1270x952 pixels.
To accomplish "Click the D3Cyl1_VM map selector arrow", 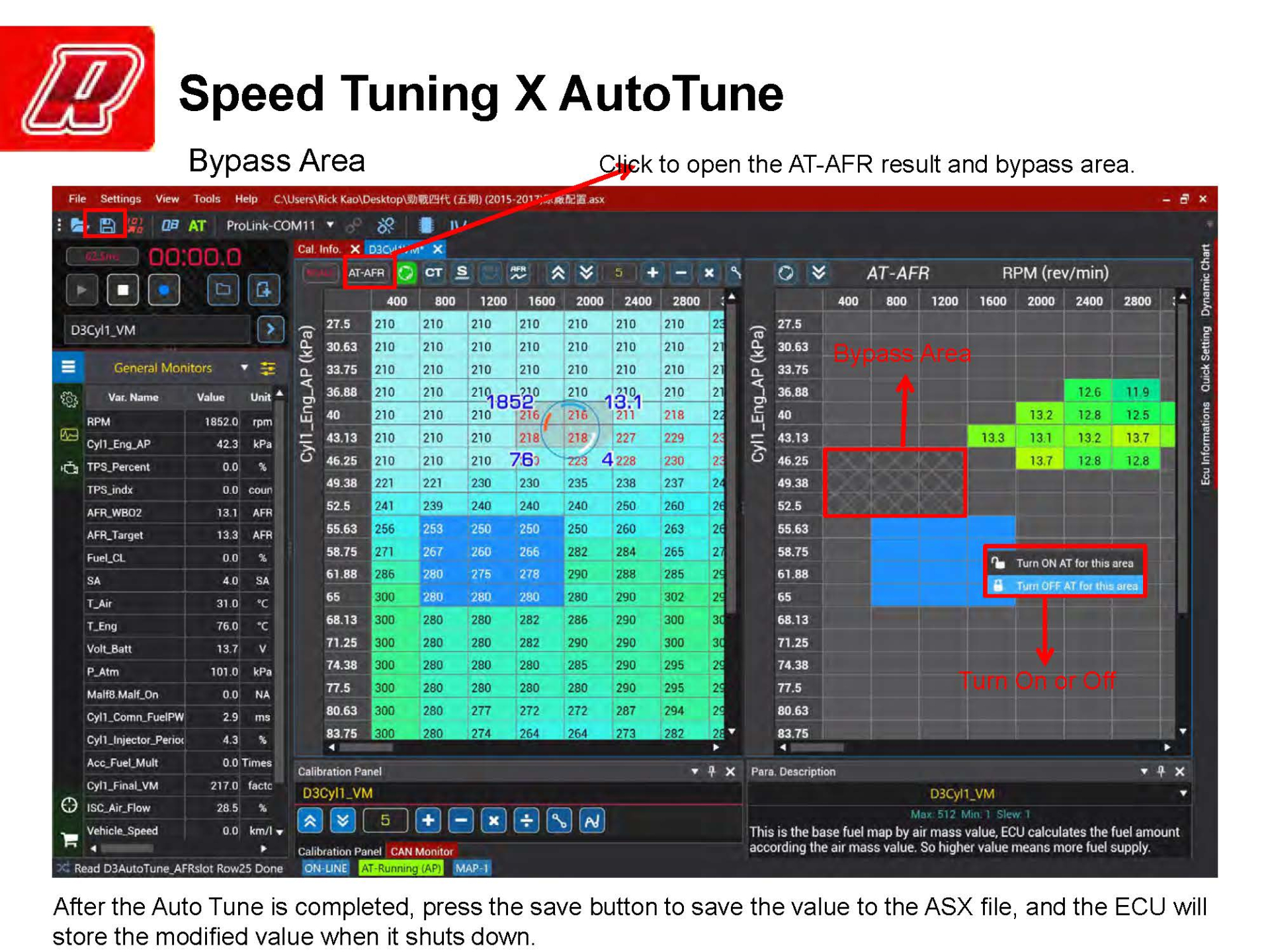I will point(270,329).
